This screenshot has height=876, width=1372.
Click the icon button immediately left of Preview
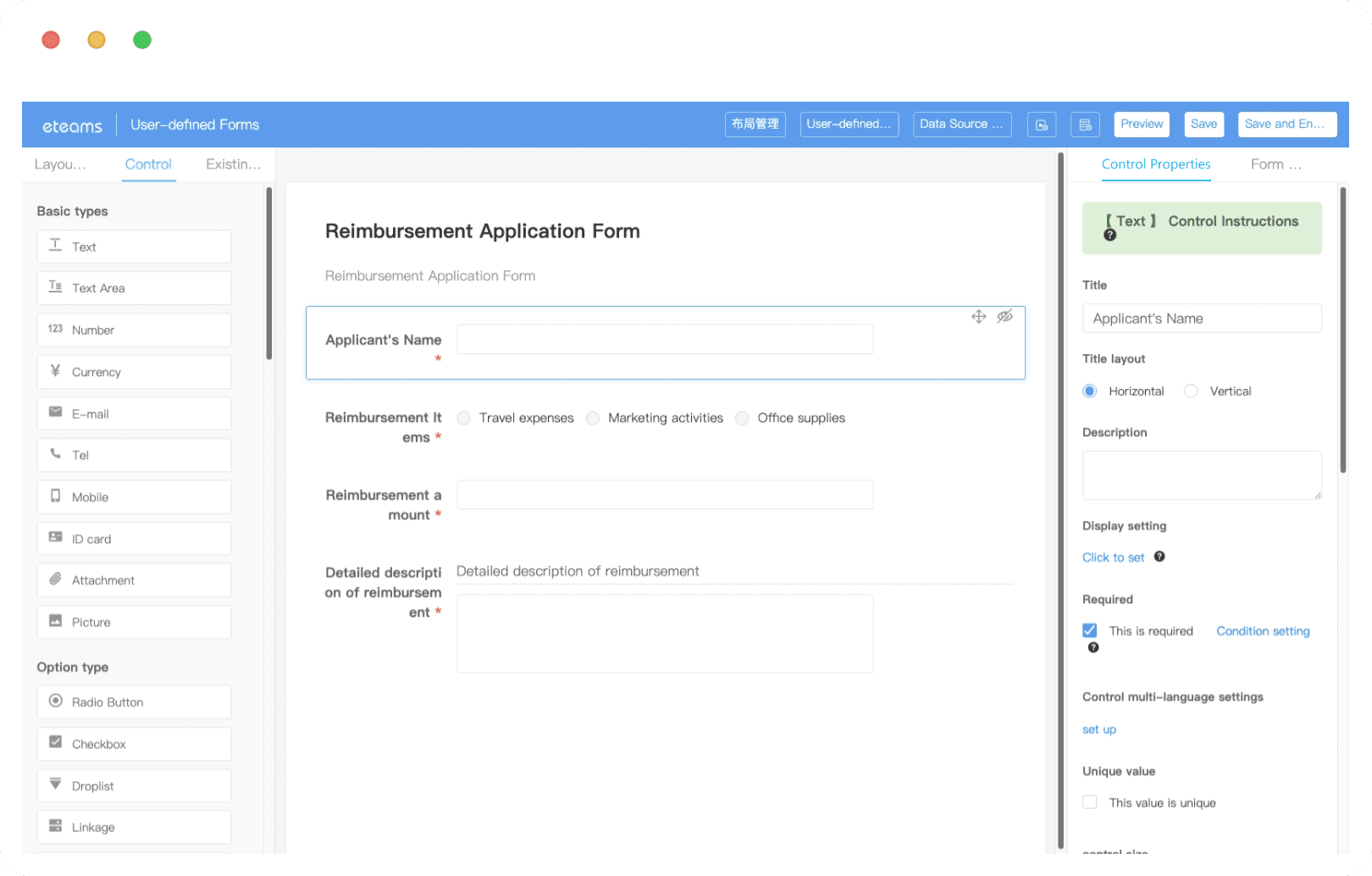(1085, 125)
